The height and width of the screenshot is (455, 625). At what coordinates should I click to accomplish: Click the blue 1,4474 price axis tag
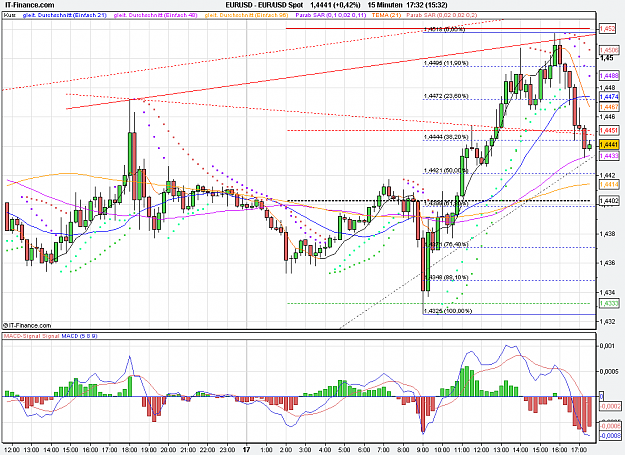(x=609, y=97)
